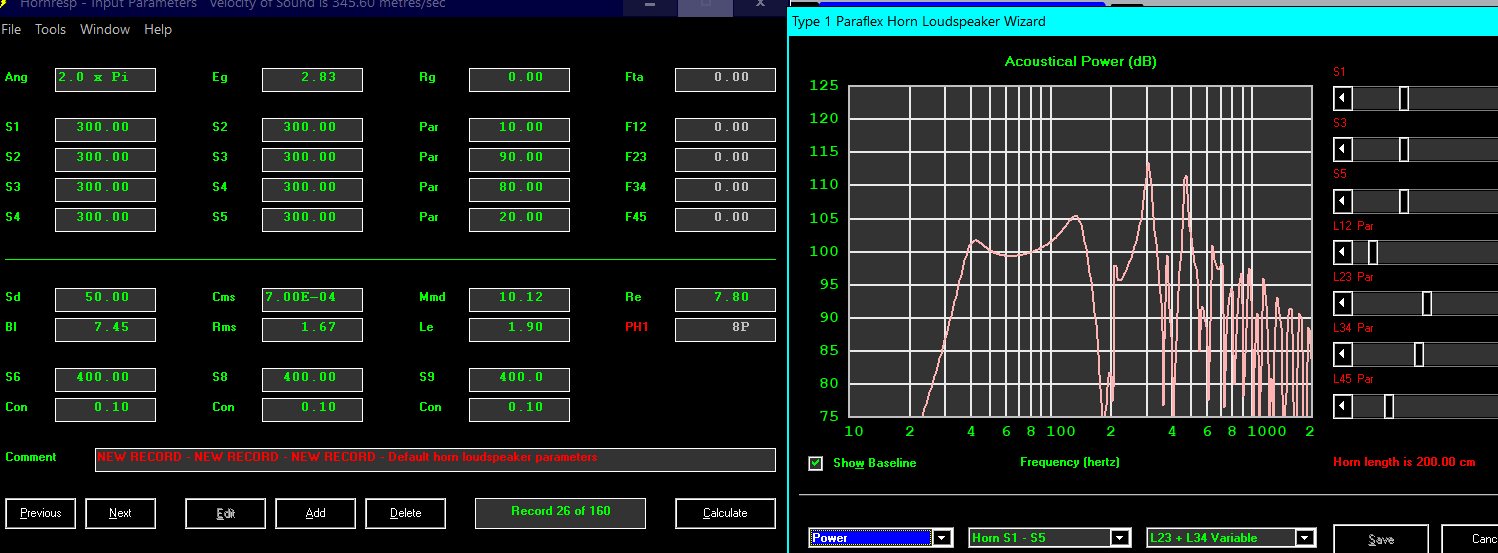The height and width of the screenshot is (553, 1498).
Task: Click the left arrow of the L34 slider
Action: pos(1343,355)
